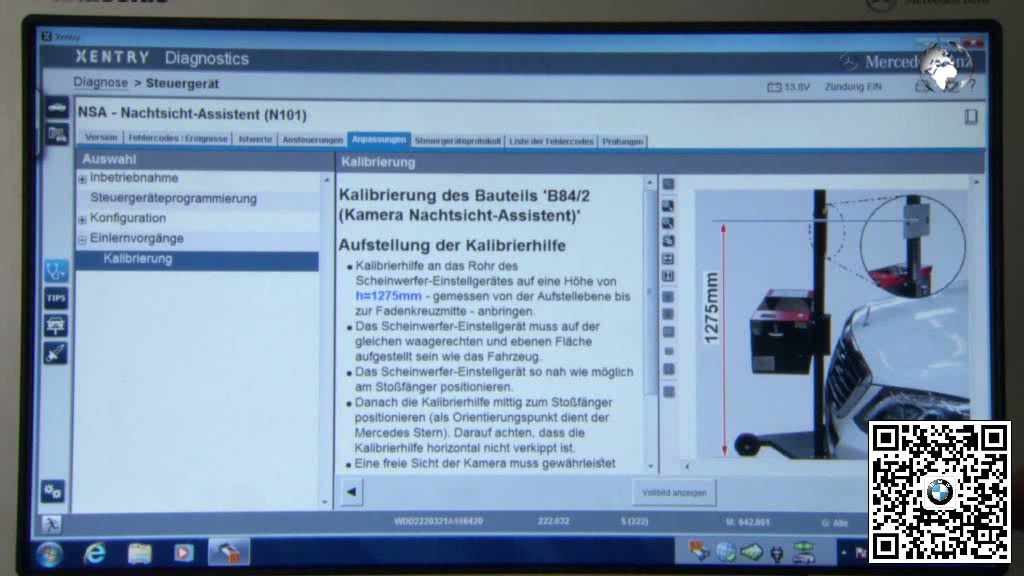Open the measurement tools icon in the sidebar
The height and width of the screenshot is (576, 1024).
click(x=56, y=353)
